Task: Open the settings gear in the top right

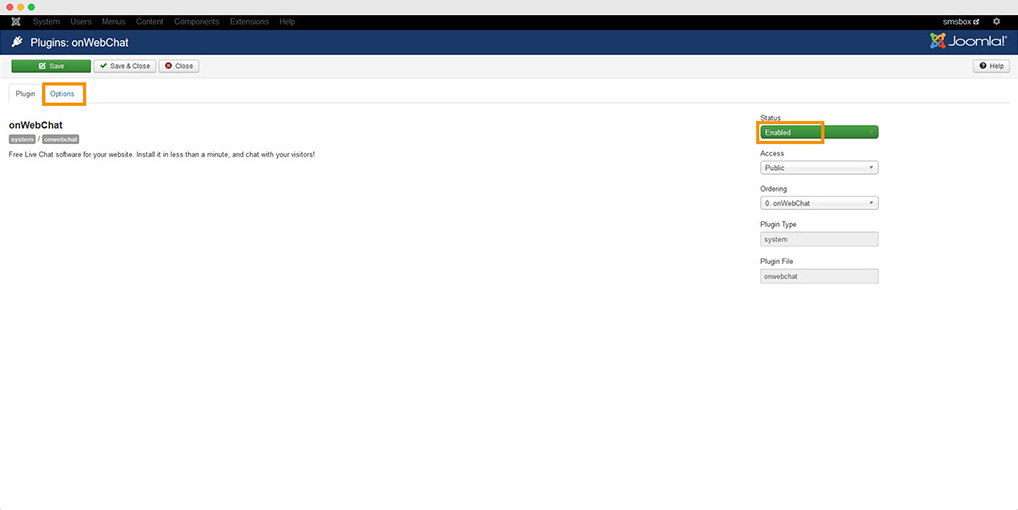Action: click(996, 21)
